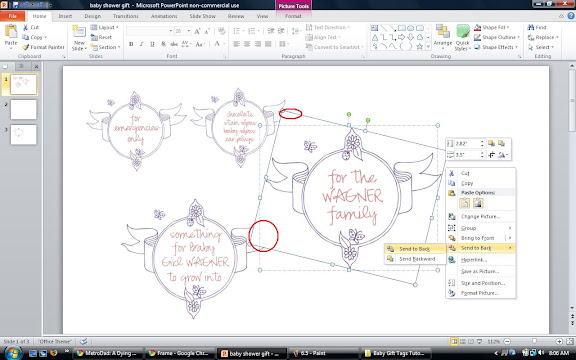Screen dimensions: 576x360
Task: Close the slide thumbnails pane
Action: [36, 66]
